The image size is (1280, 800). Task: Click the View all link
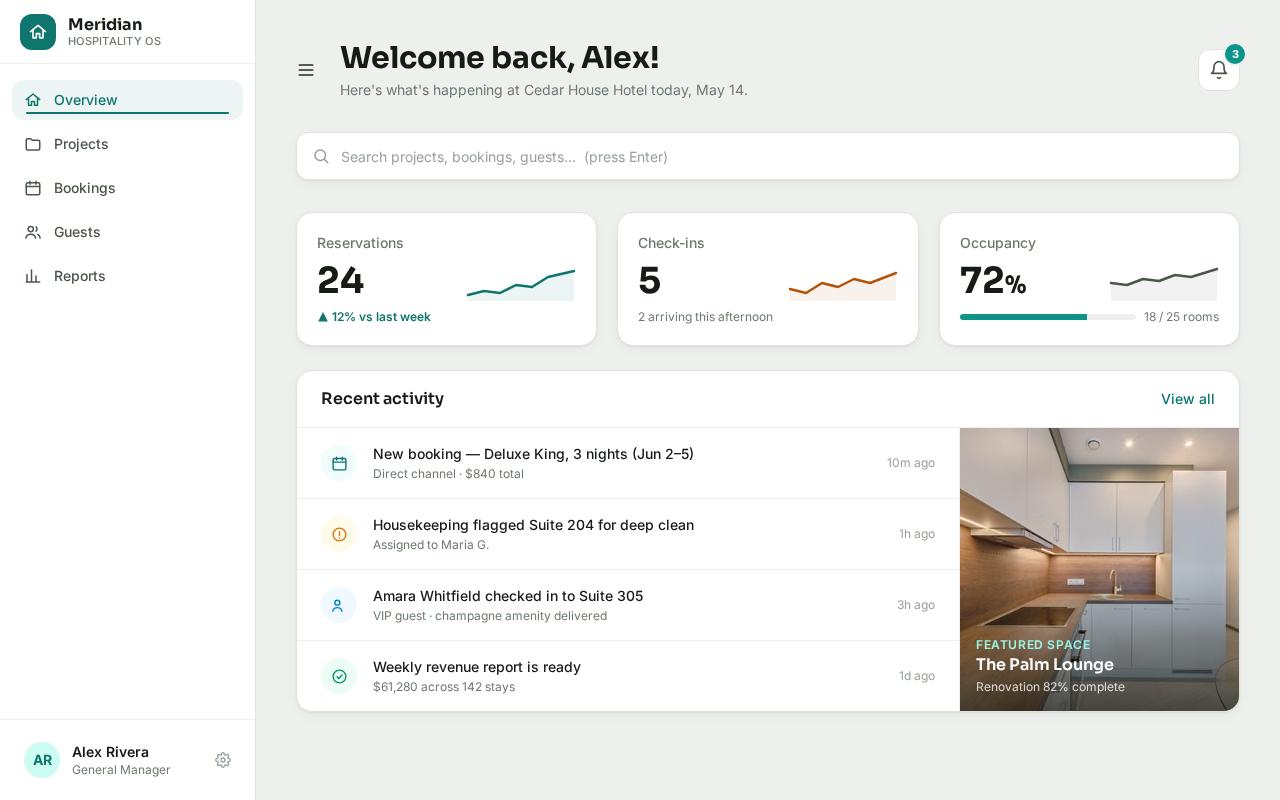[x=1188, y=399]
